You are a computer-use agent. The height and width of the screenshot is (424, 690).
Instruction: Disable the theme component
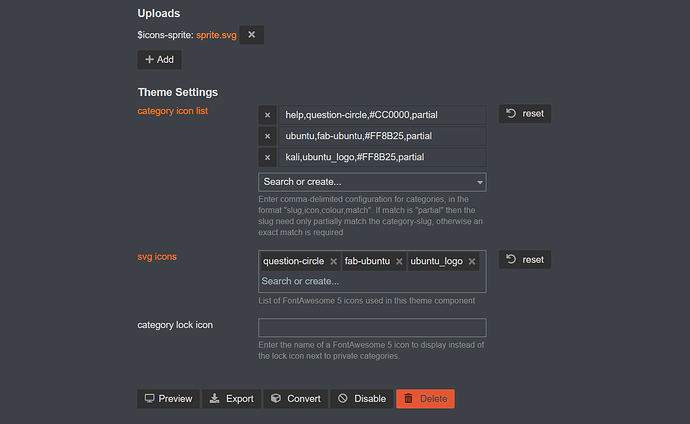tap(362, 399)
